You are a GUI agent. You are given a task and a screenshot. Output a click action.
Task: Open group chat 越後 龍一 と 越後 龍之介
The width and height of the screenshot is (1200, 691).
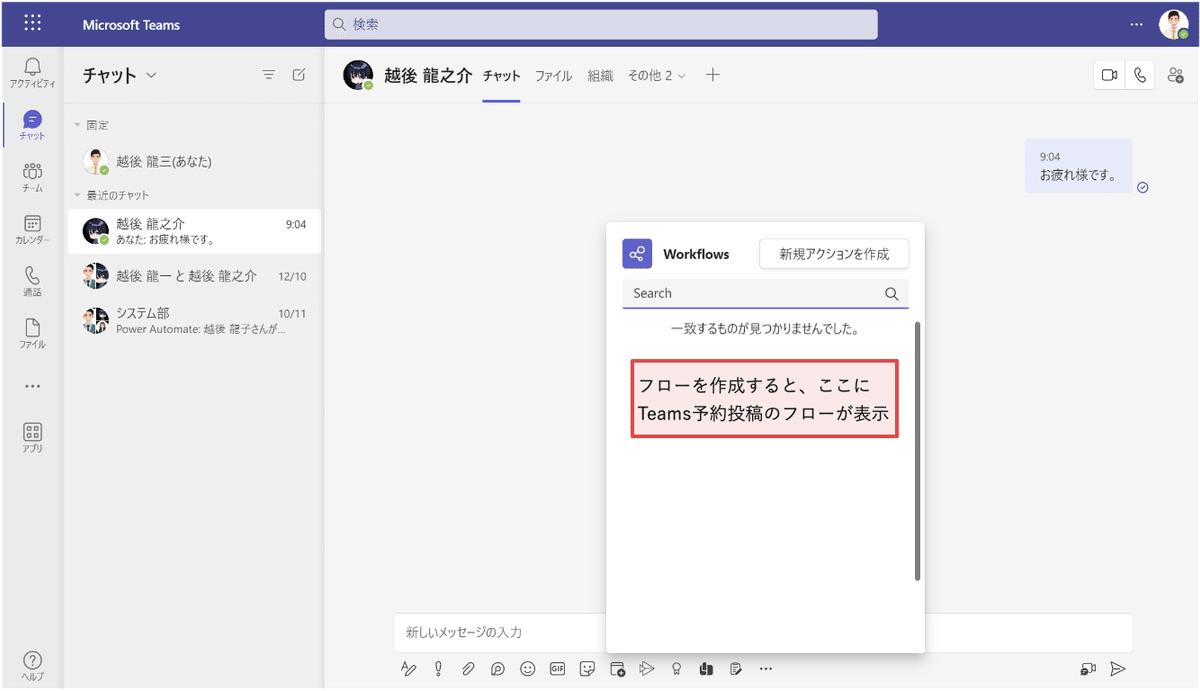point(195,276)
